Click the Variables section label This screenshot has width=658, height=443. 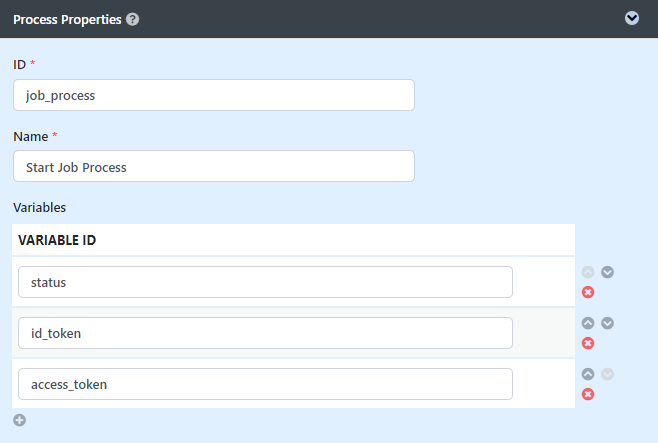click(39, 207)
